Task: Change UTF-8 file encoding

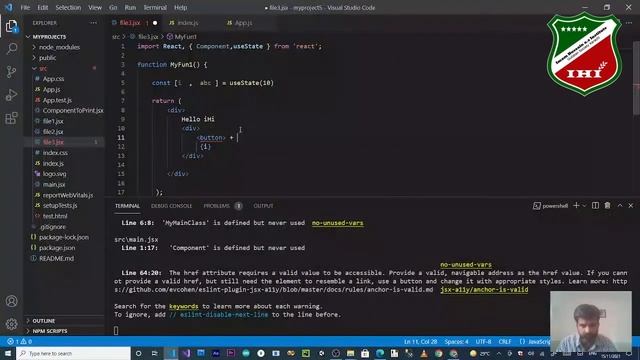Action: point(483,341)
